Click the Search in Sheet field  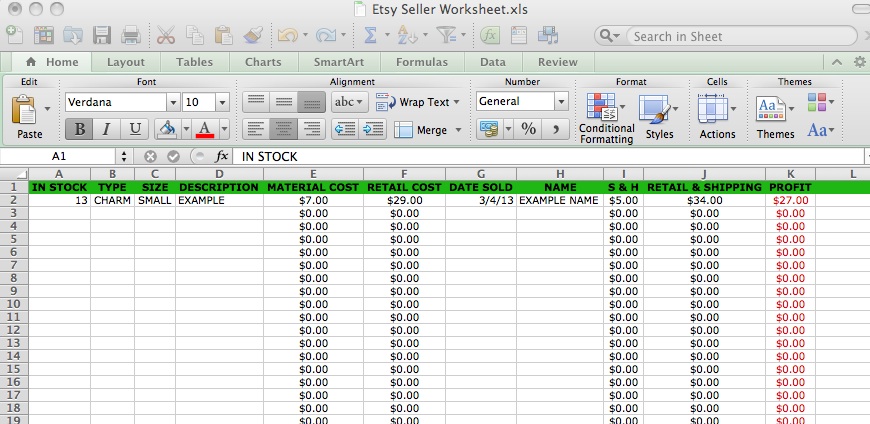[741, 37]
